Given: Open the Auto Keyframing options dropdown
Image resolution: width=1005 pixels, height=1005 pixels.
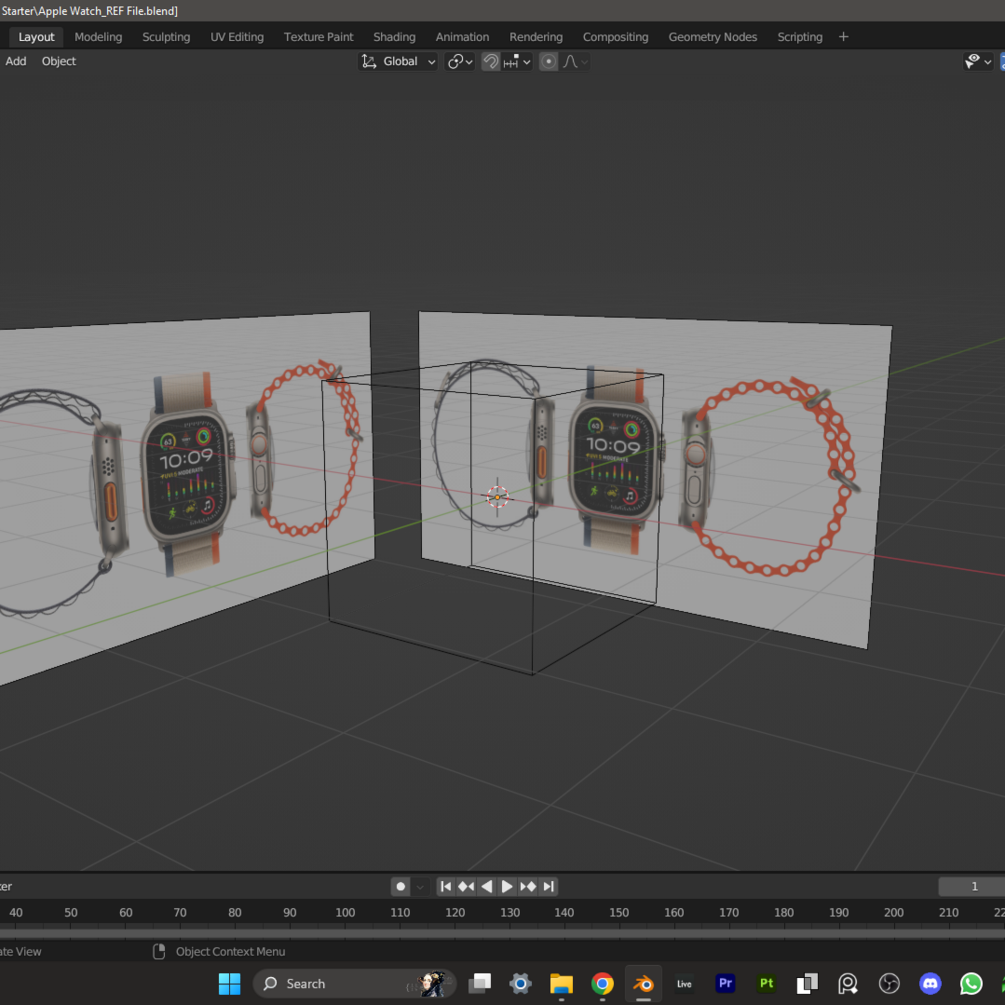Looking at the screenshot, I should [420, 886].
